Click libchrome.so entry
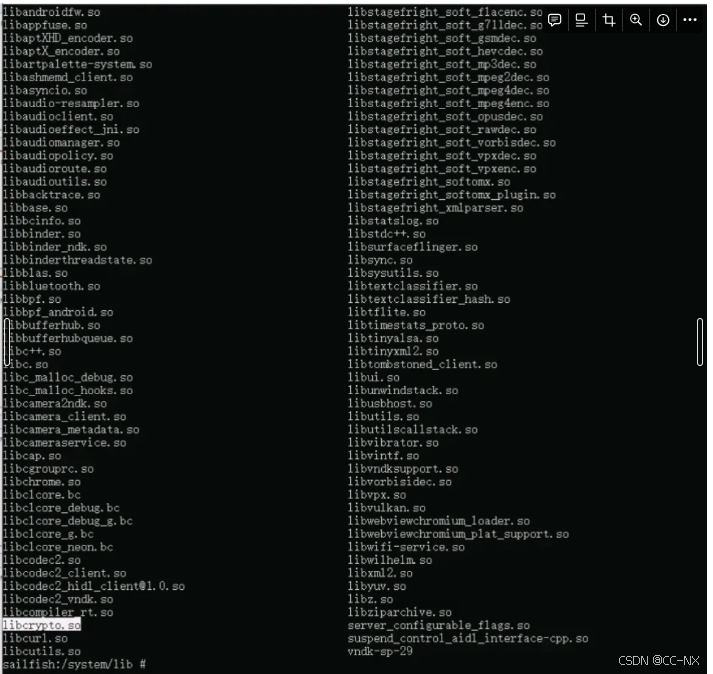Screen dimensions: 713x674 pos(42,482)
